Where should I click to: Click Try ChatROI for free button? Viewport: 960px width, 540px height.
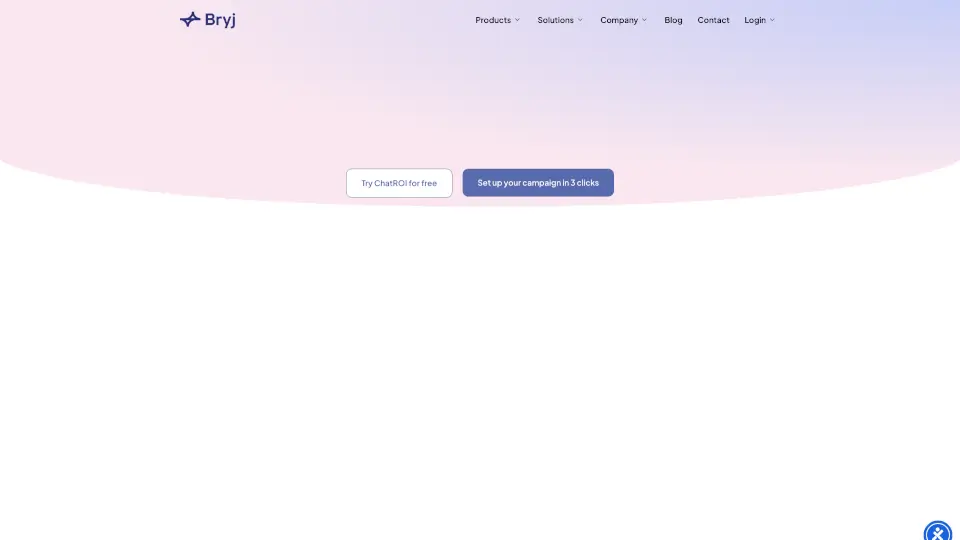tap(399, 183)
